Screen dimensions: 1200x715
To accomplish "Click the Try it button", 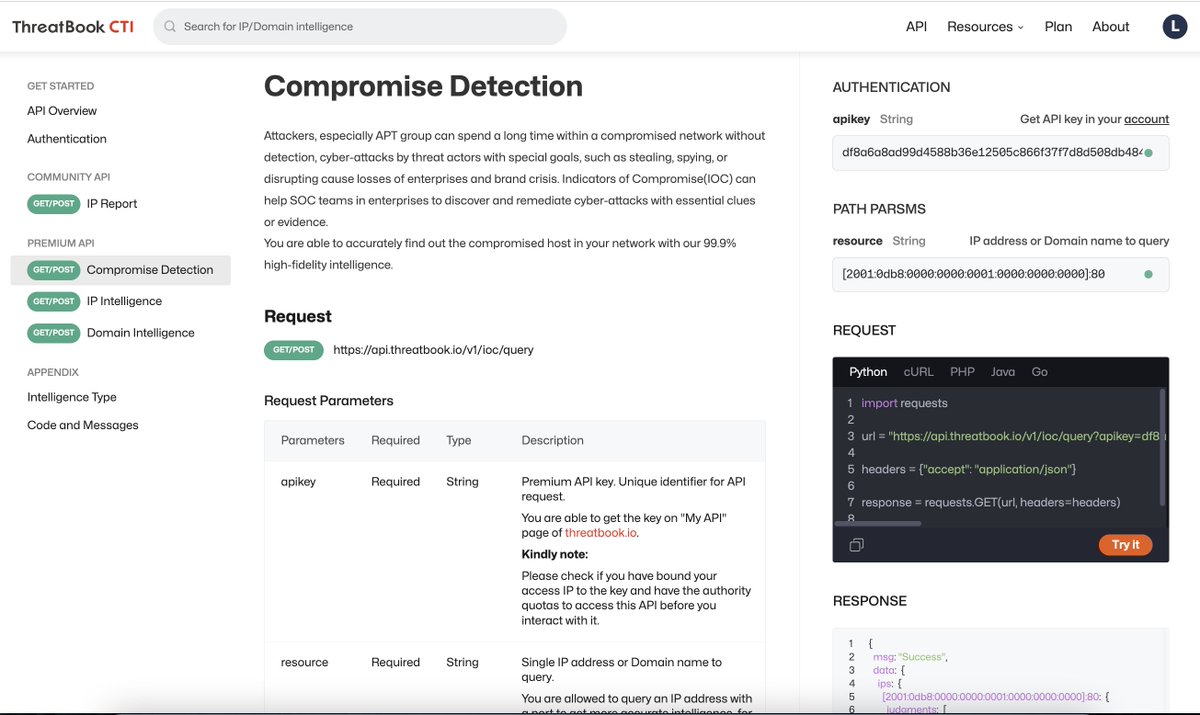I will point(1125,544).
